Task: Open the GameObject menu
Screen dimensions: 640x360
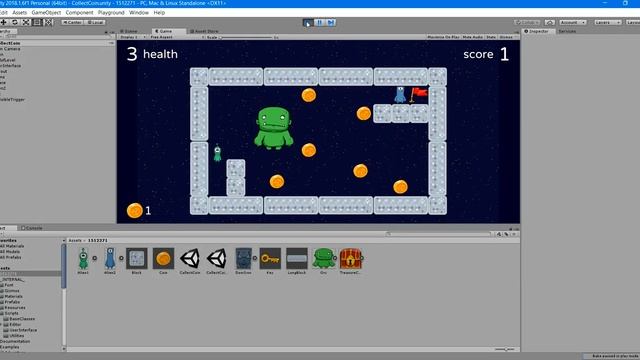Action: pos(46,13)
